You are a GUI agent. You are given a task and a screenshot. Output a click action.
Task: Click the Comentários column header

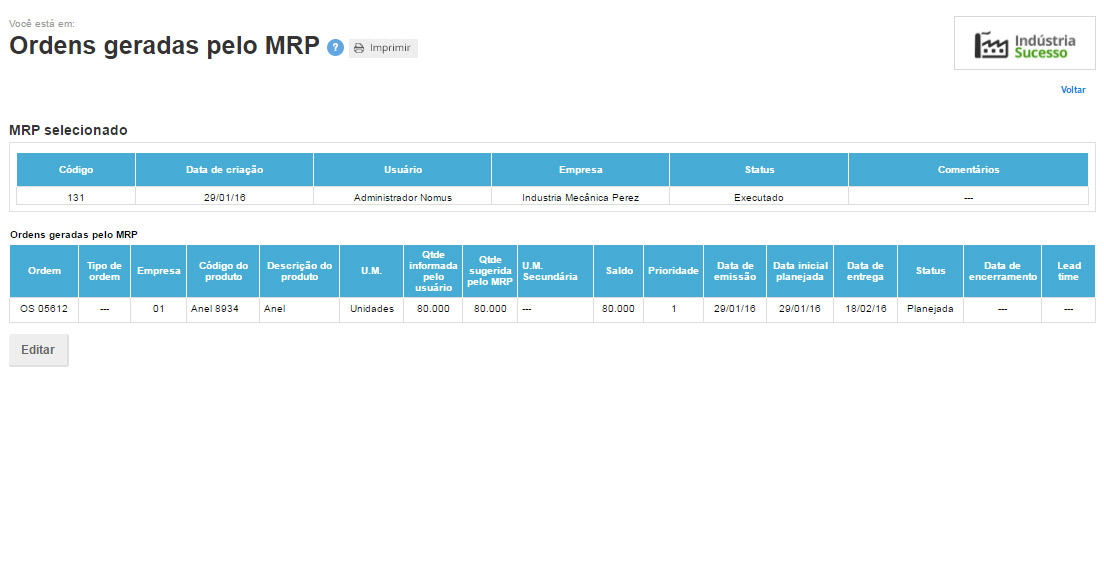968,170
